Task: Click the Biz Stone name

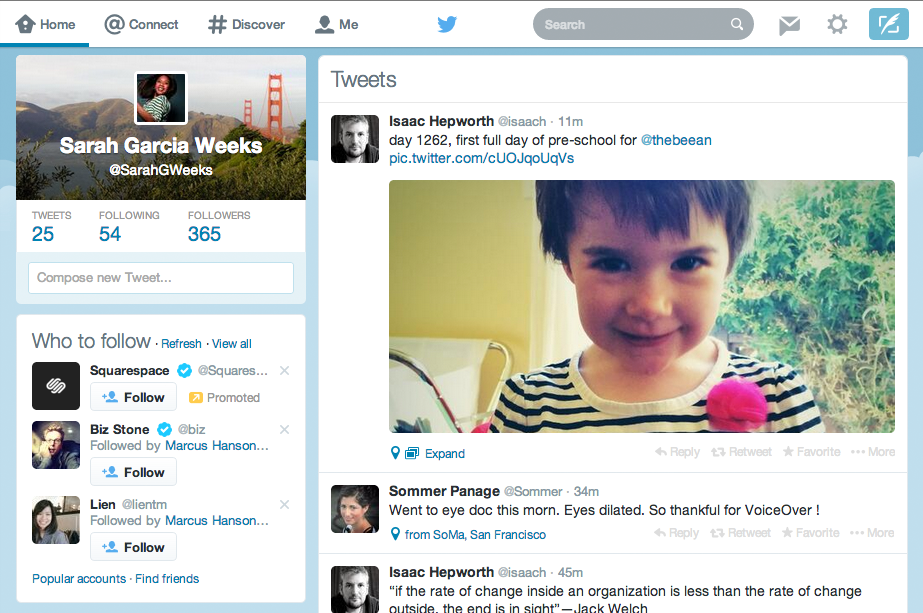Action: (x=119, y=429)
